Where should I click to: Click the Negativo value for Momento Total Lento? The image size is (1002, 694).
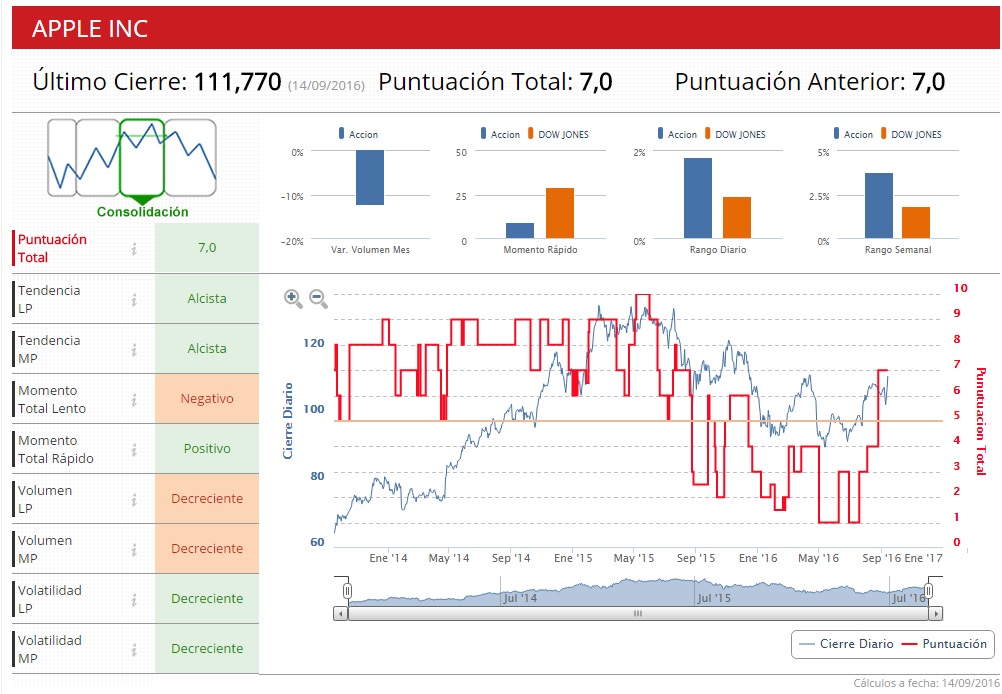[x=207, y=399]
